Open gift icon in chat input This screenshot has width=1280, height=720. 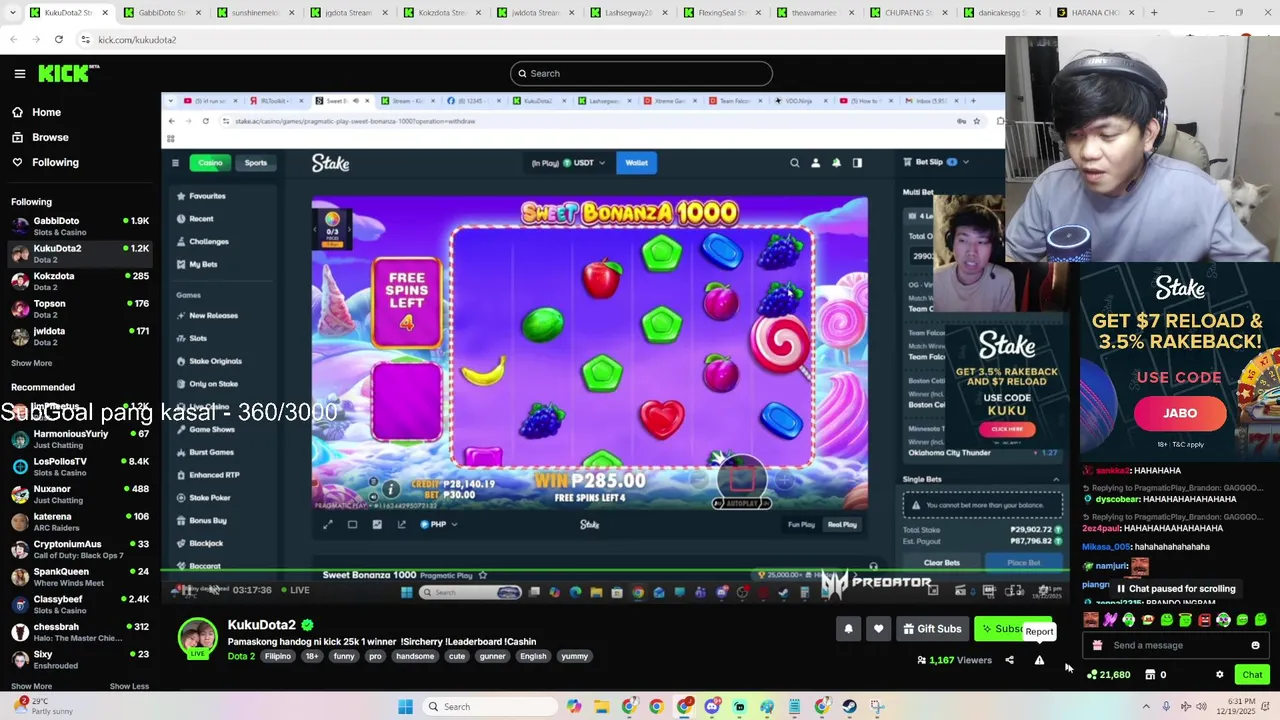1097,645
